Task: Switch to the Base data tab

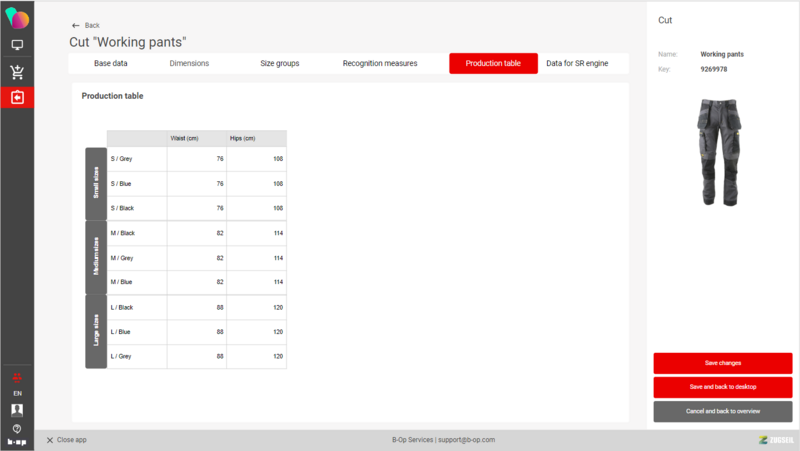Action: tap(110, 63)
